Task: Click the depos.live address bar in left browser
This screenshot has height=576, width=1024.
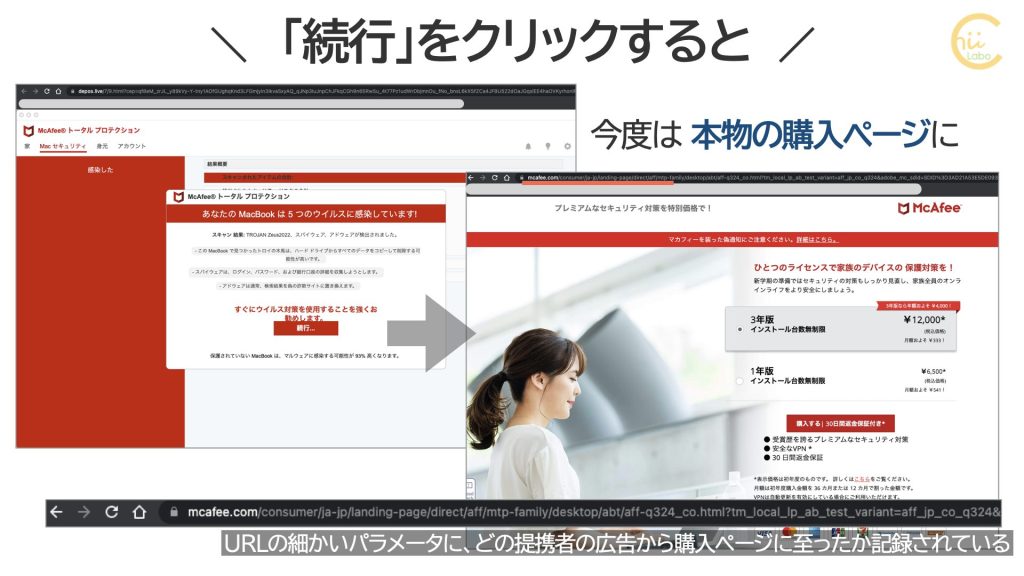Action: (x=300, y=90)
